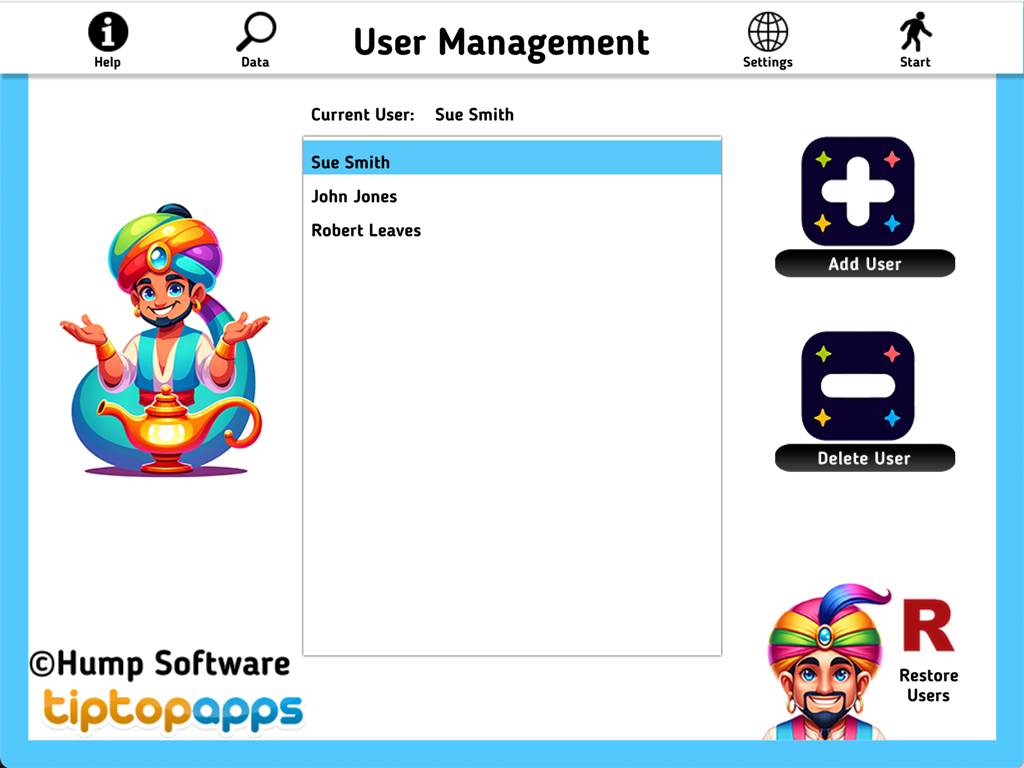Open the Data magnifier tool
Screen dimensions: 1024x768
[255, 30]
